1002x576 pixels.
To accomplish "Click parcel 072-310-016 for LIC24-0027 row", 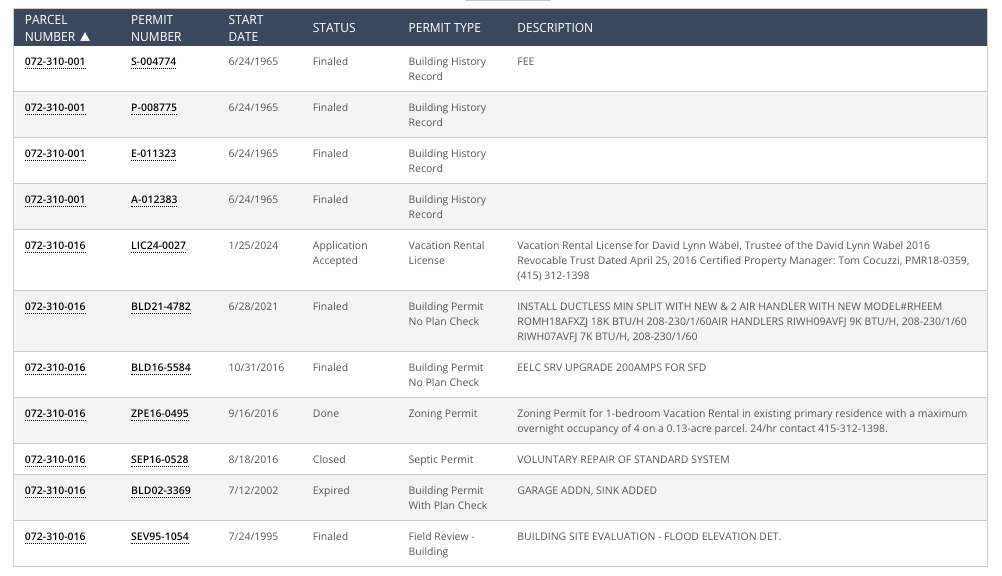I will tap(55, 245).
